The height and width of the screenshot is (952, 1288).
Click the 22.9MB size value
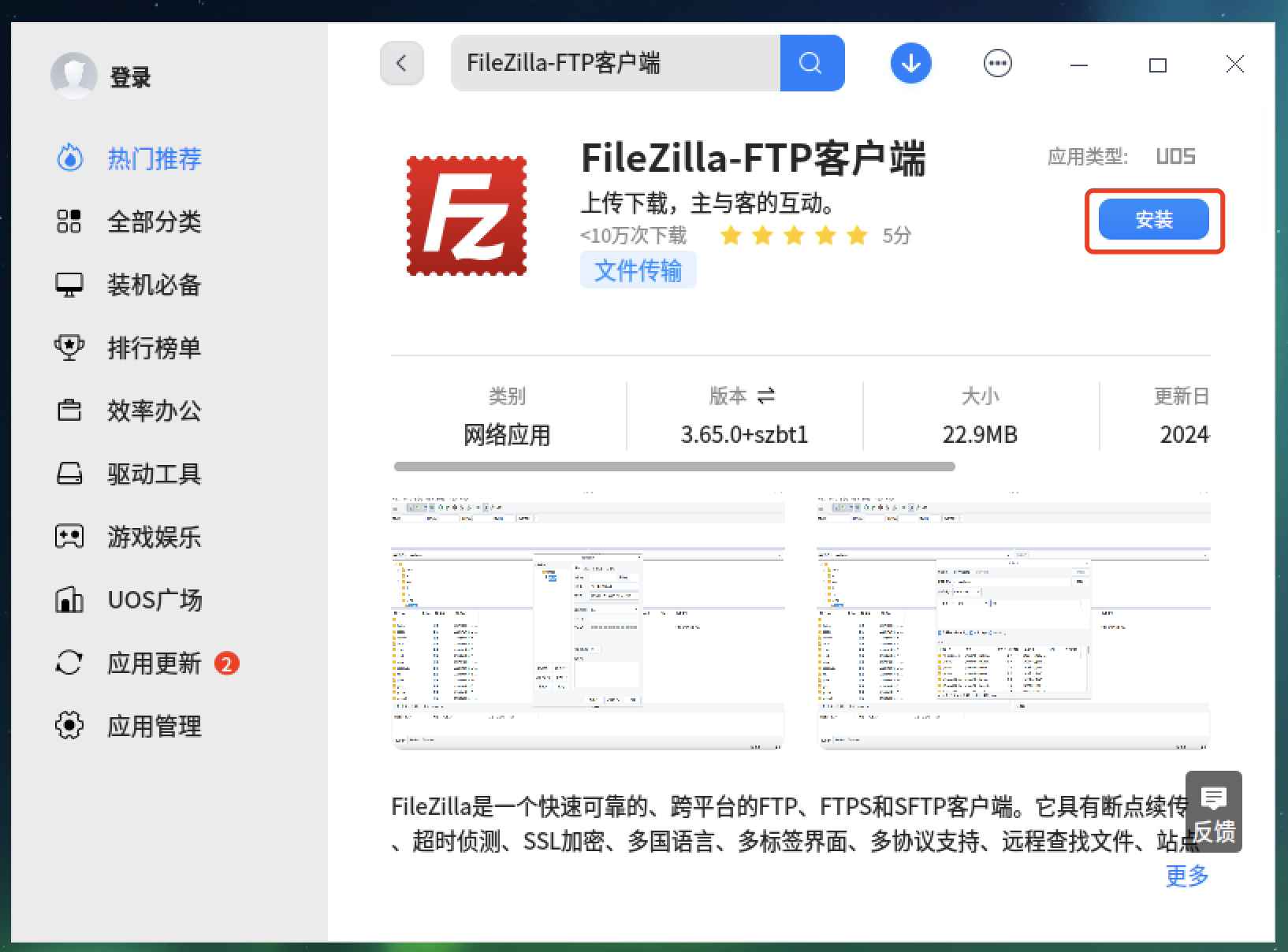[981, 434]
